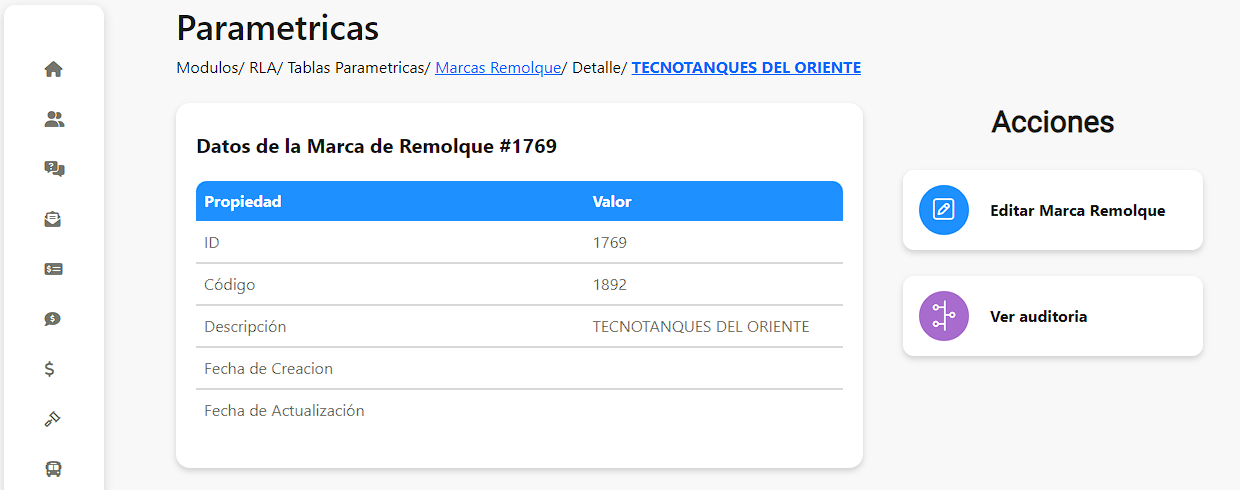Image resolution: width=1240 pixels, height=490 pixels.
Task: Open Editar Marca Remolque action
Action: [x=1053, y=210]
